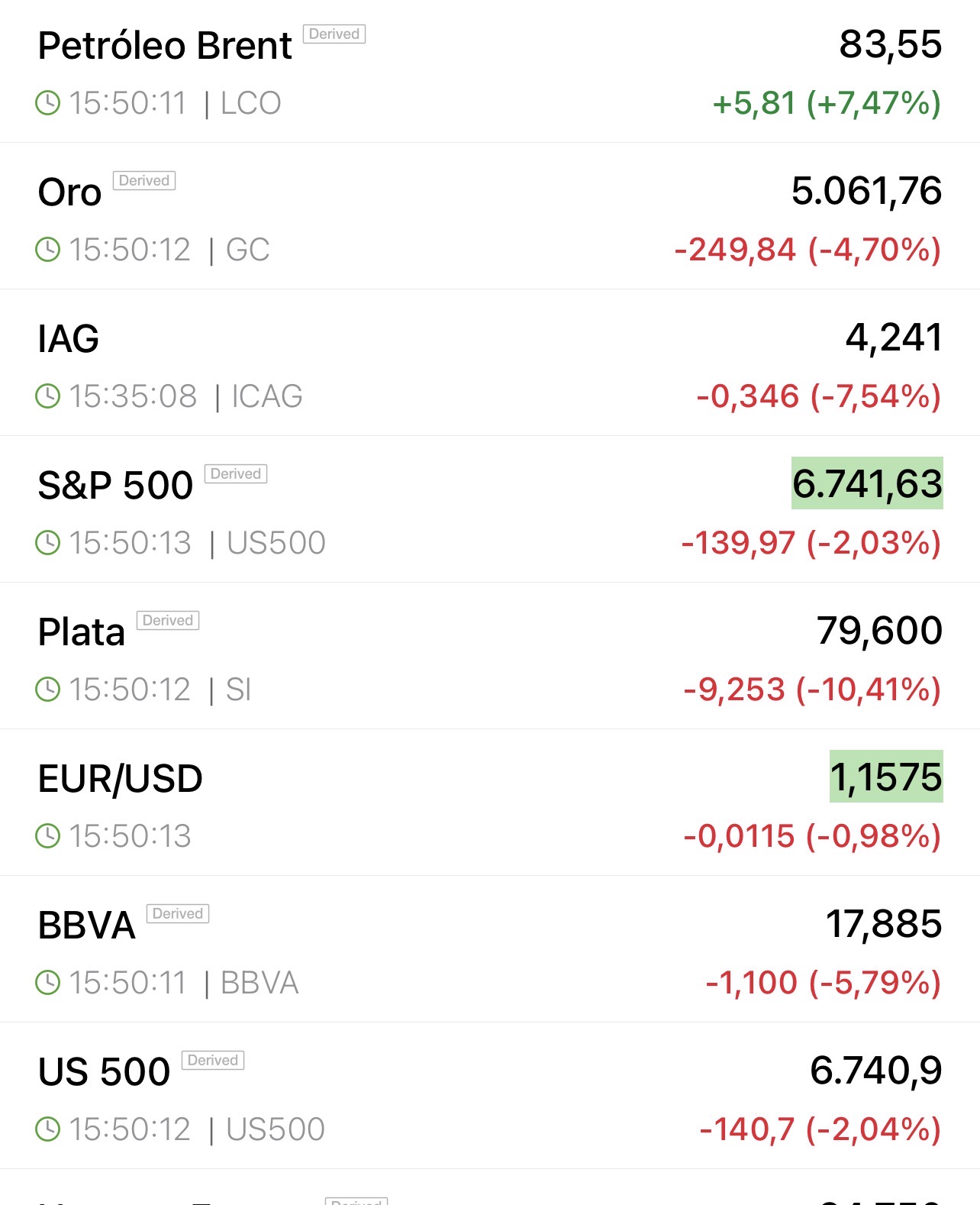Tap the clock icon in Petróleo Brent row
Viewport: 980px width, 1205px height.
click(48, 103)
